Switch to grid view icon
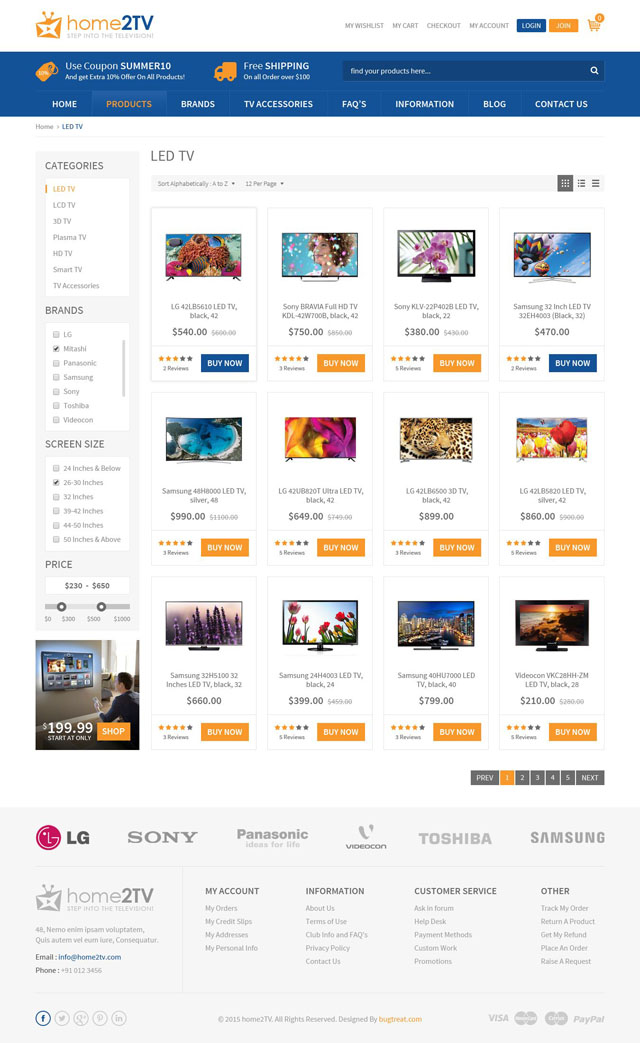 pos(565,184)
